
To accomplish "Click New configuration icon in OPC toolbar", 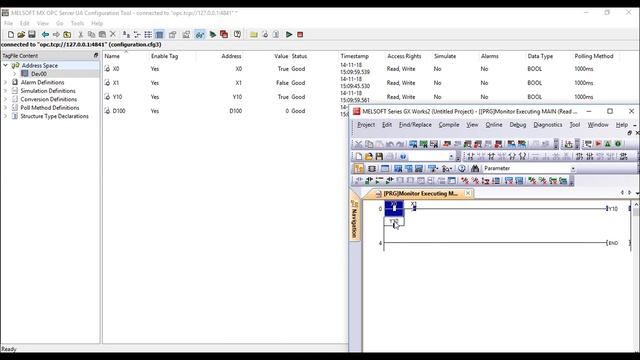I will 11,35.
